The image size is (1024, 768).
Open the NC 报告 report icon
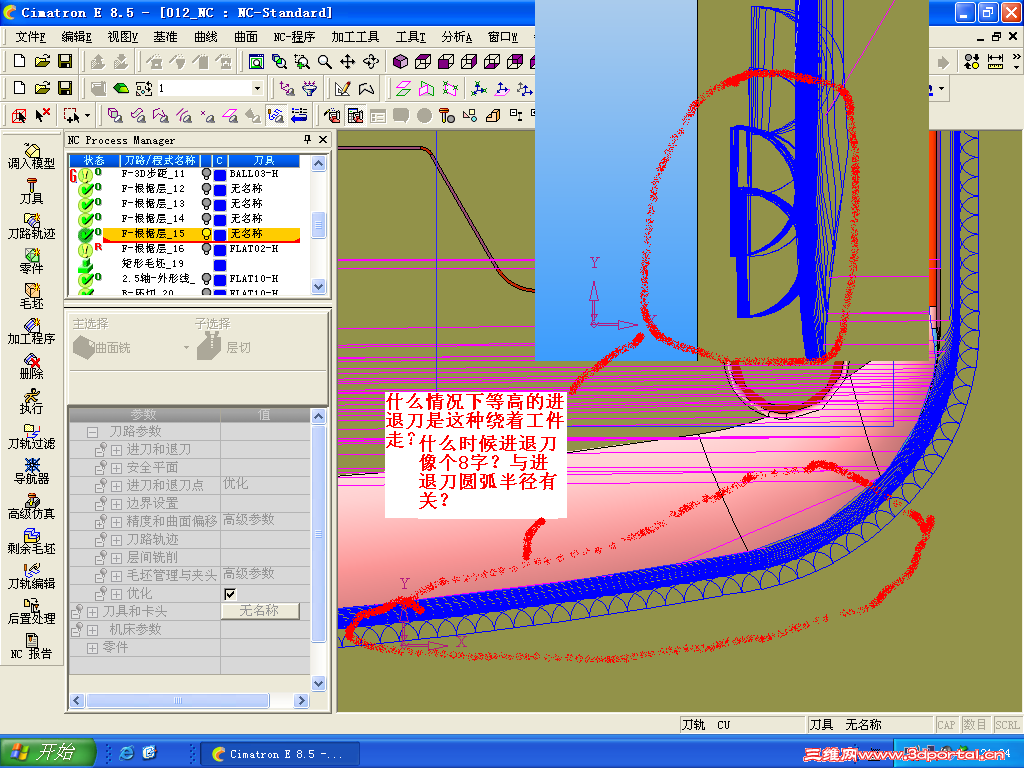tap(31, 647)
